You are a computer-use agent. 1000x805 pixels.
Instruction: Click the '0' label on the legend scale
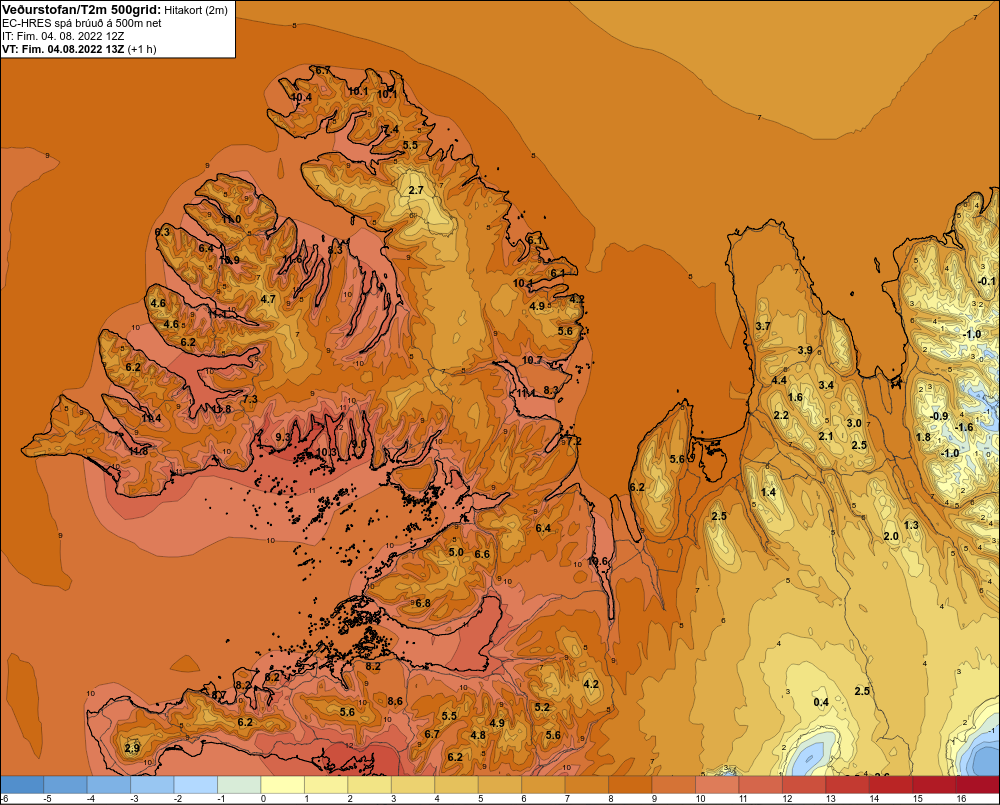263,799
